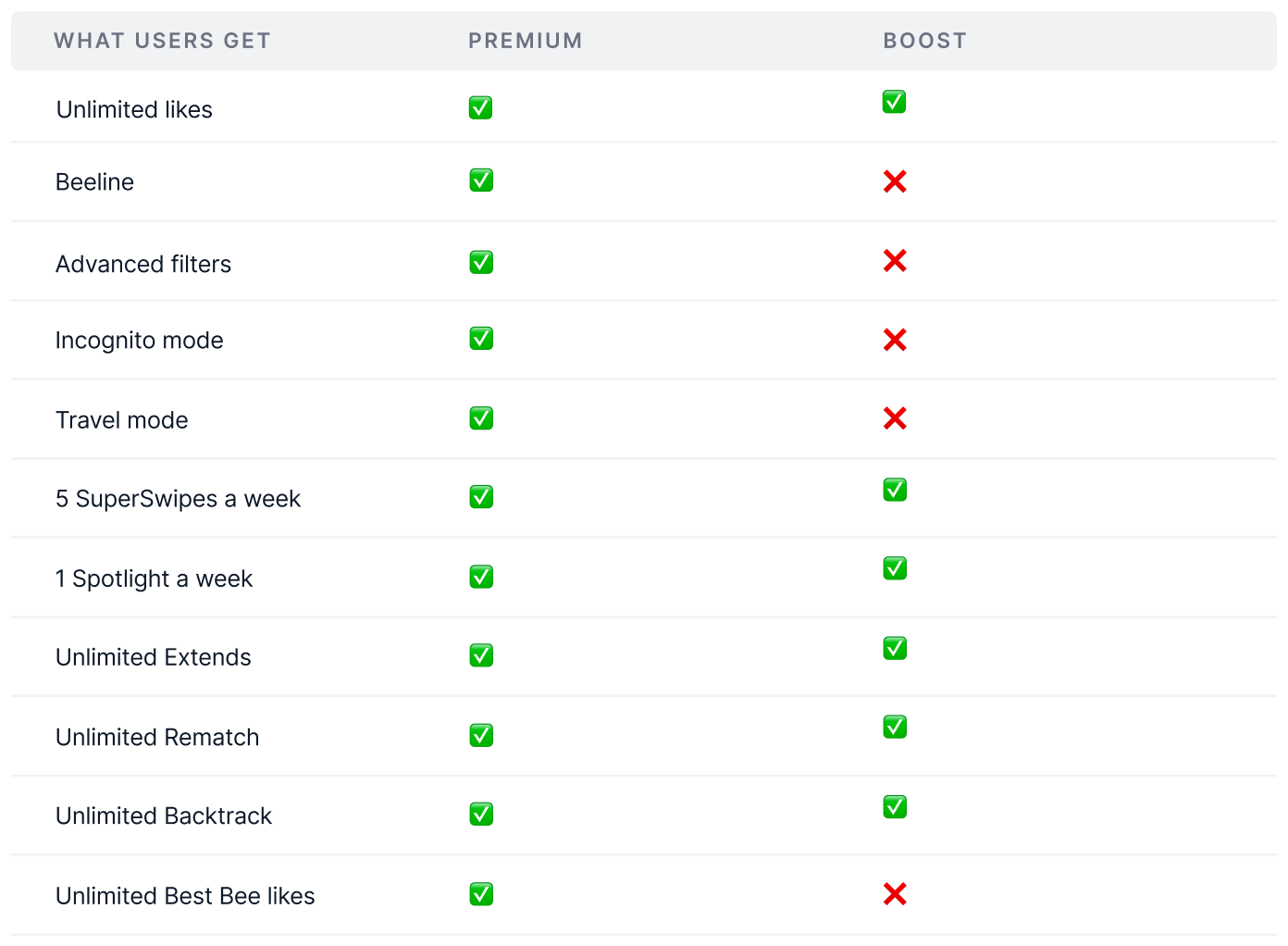Click the BOOST column header
1288x946 pixels.
coord(925,41)
